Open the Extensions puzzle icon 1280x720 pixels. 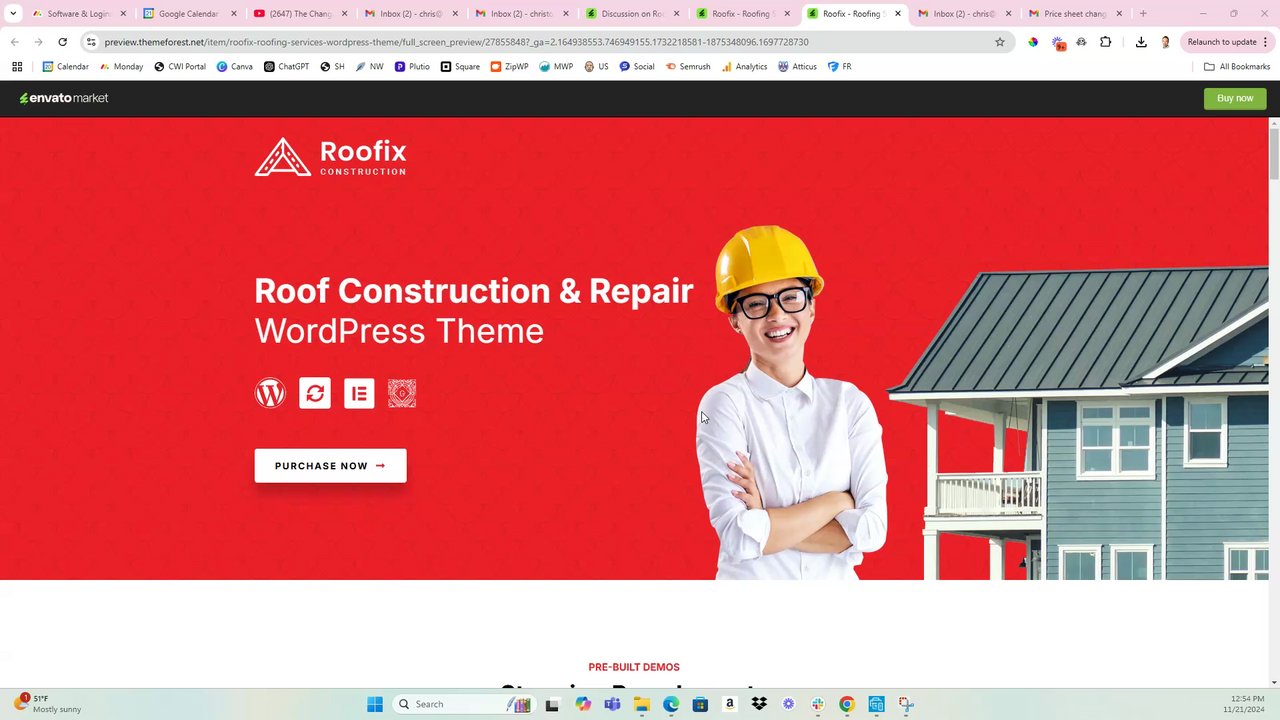point(1105,42)
